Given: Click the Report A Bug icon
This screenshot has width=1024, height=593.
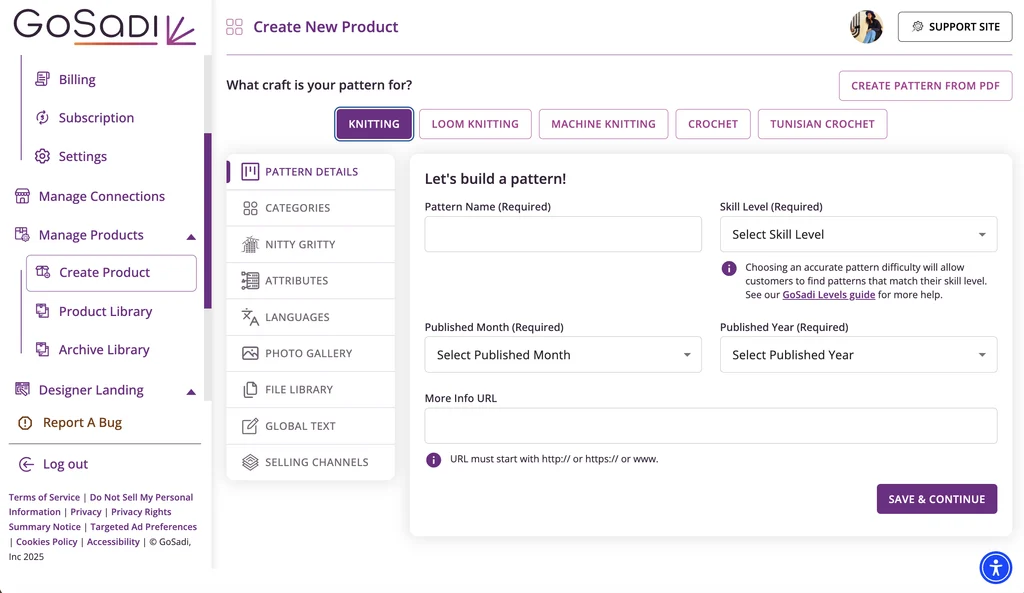Looking at the screenshot, I should (x=26, y=423).
